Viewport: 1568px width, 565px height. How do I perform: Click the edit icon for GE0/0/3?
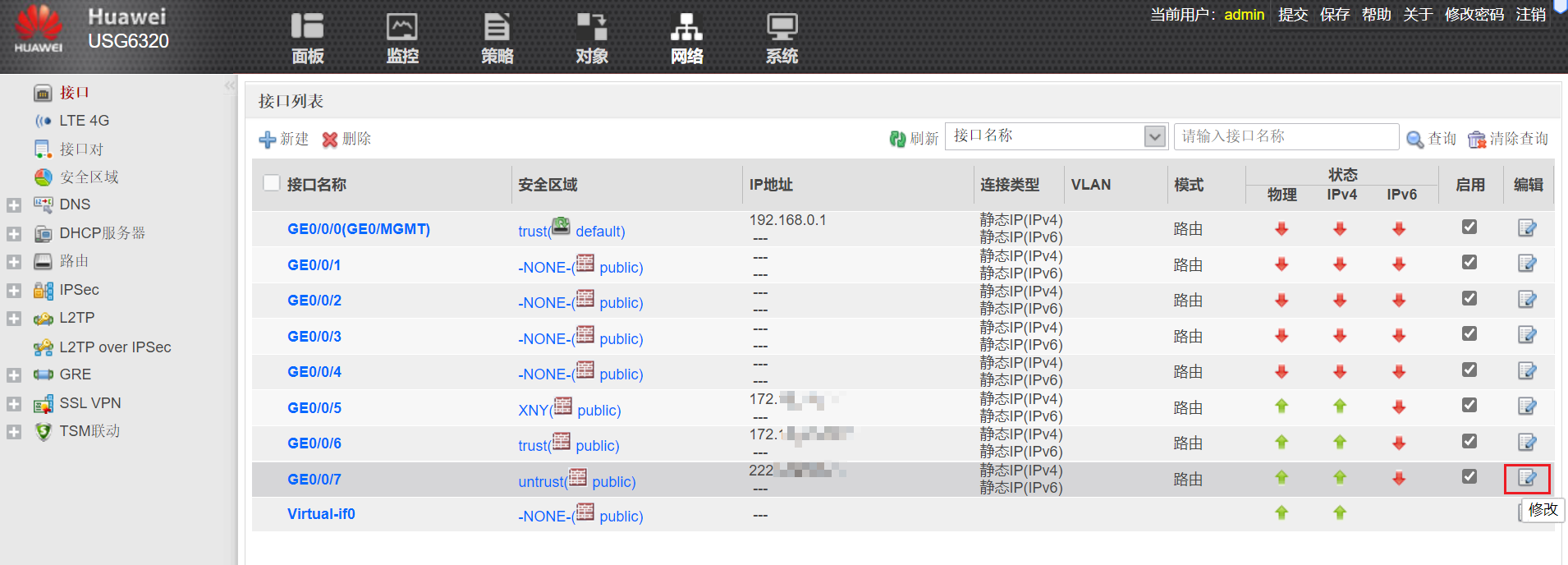[x=1527, y=335]
